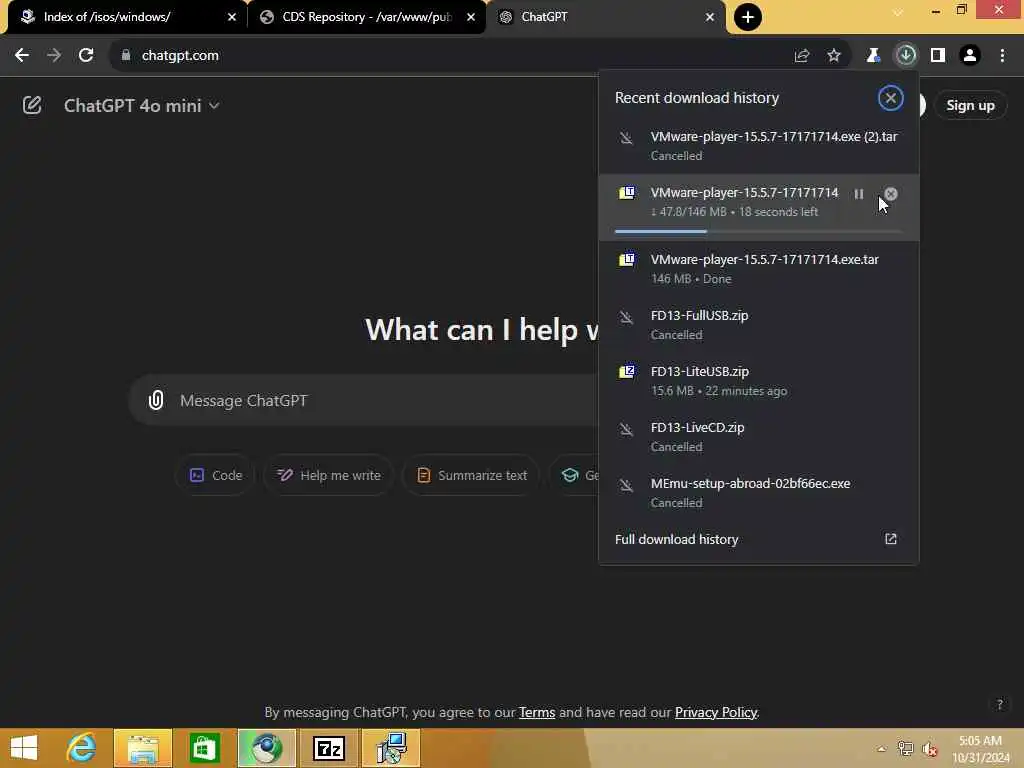1024x768 pixels.
Task: Attach a file with the paperclip icon
Action: point(156,400)
